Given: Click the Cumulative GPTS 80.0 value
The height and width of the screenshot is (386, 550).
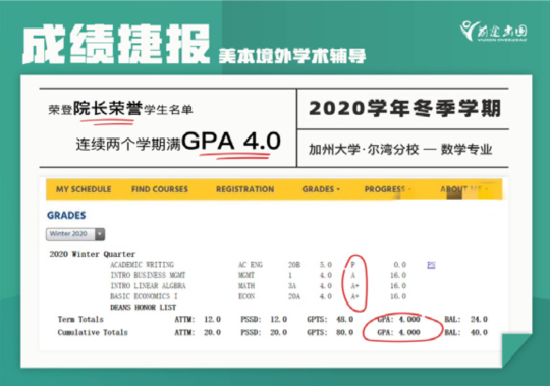Looking at the screenshot, I should point(344,332).
